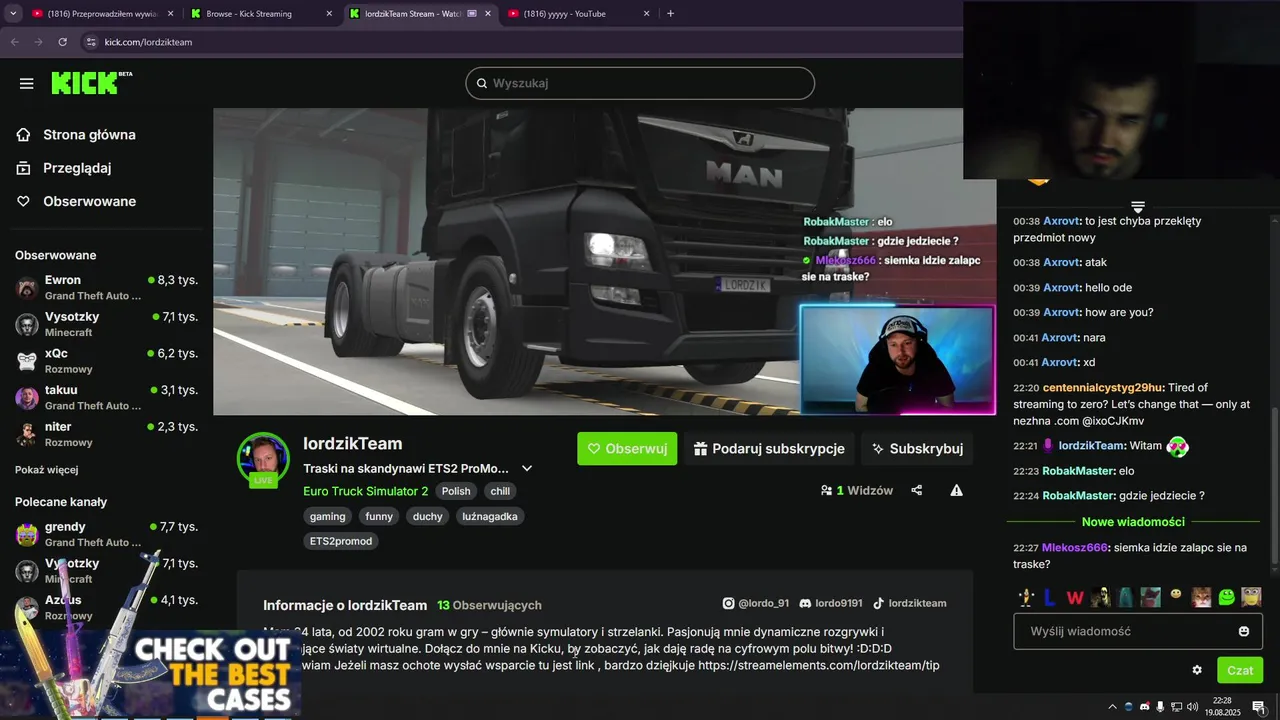Open emoji picker in chat input
This screenshot has height=720, width=1280.
[1244, 631]
